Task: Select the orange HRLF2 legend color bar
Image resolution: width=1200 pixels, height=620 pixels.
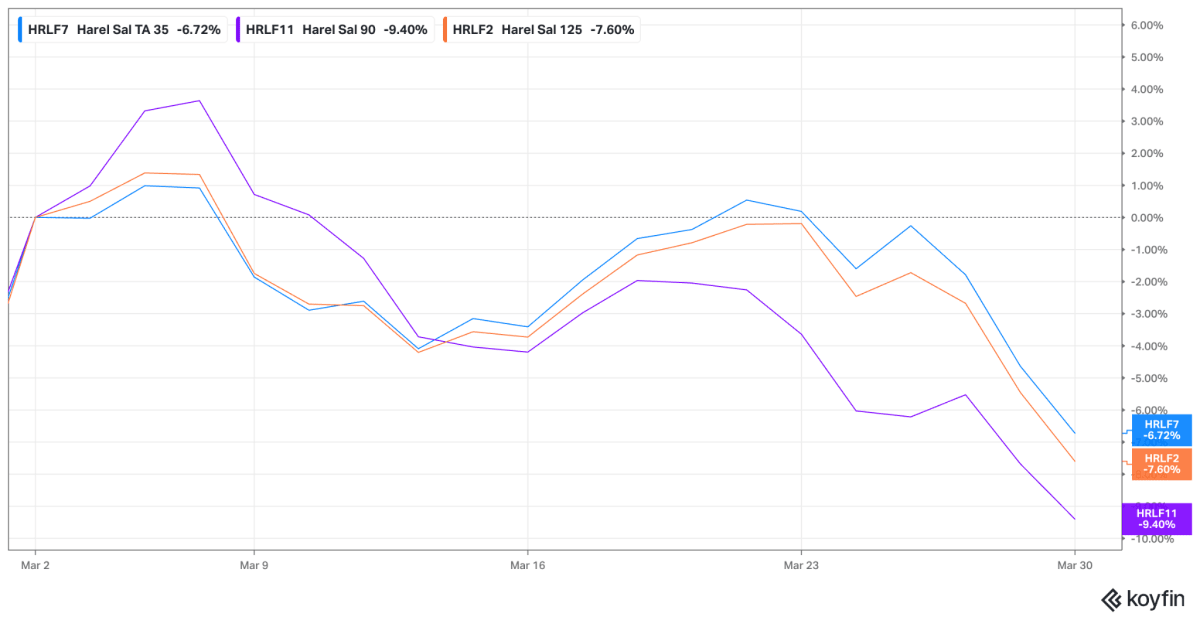Action: [445, 30]
